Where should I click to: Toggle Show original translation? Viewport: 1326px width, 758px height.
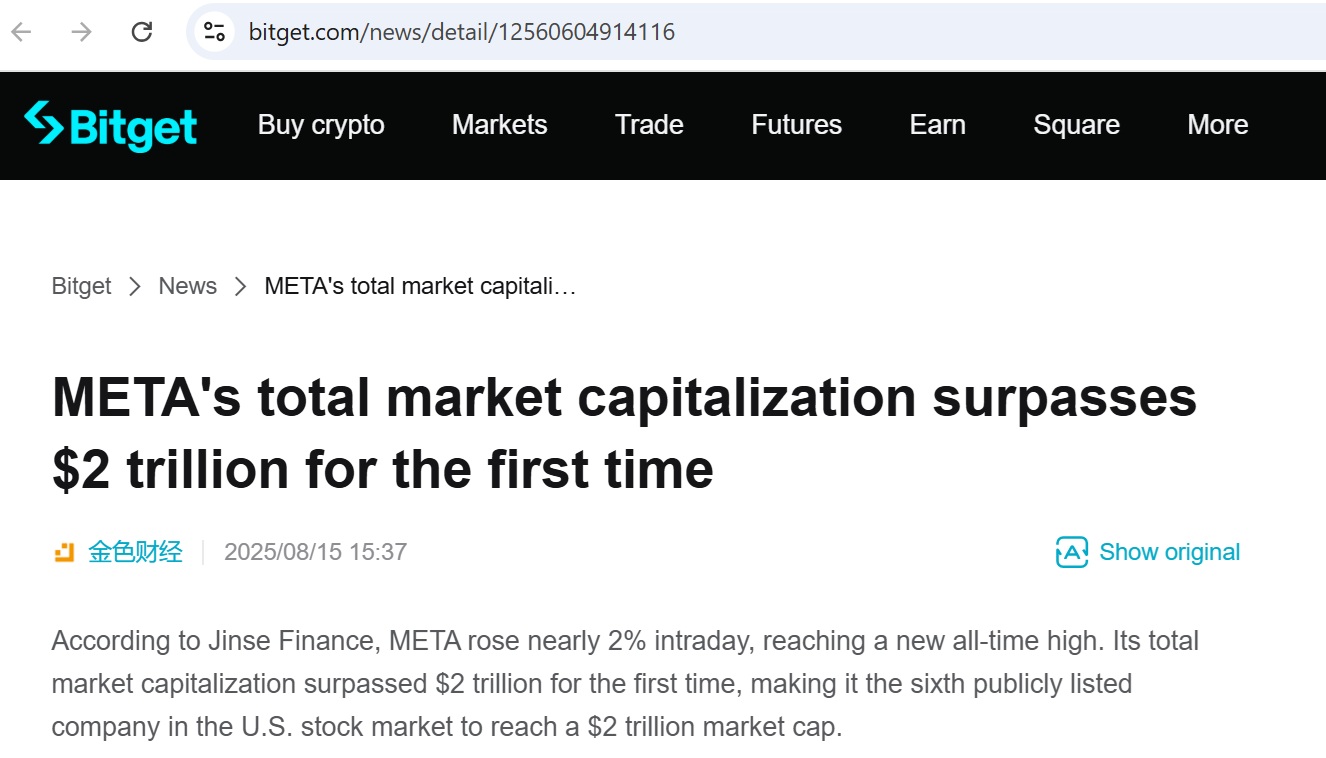1148,552
